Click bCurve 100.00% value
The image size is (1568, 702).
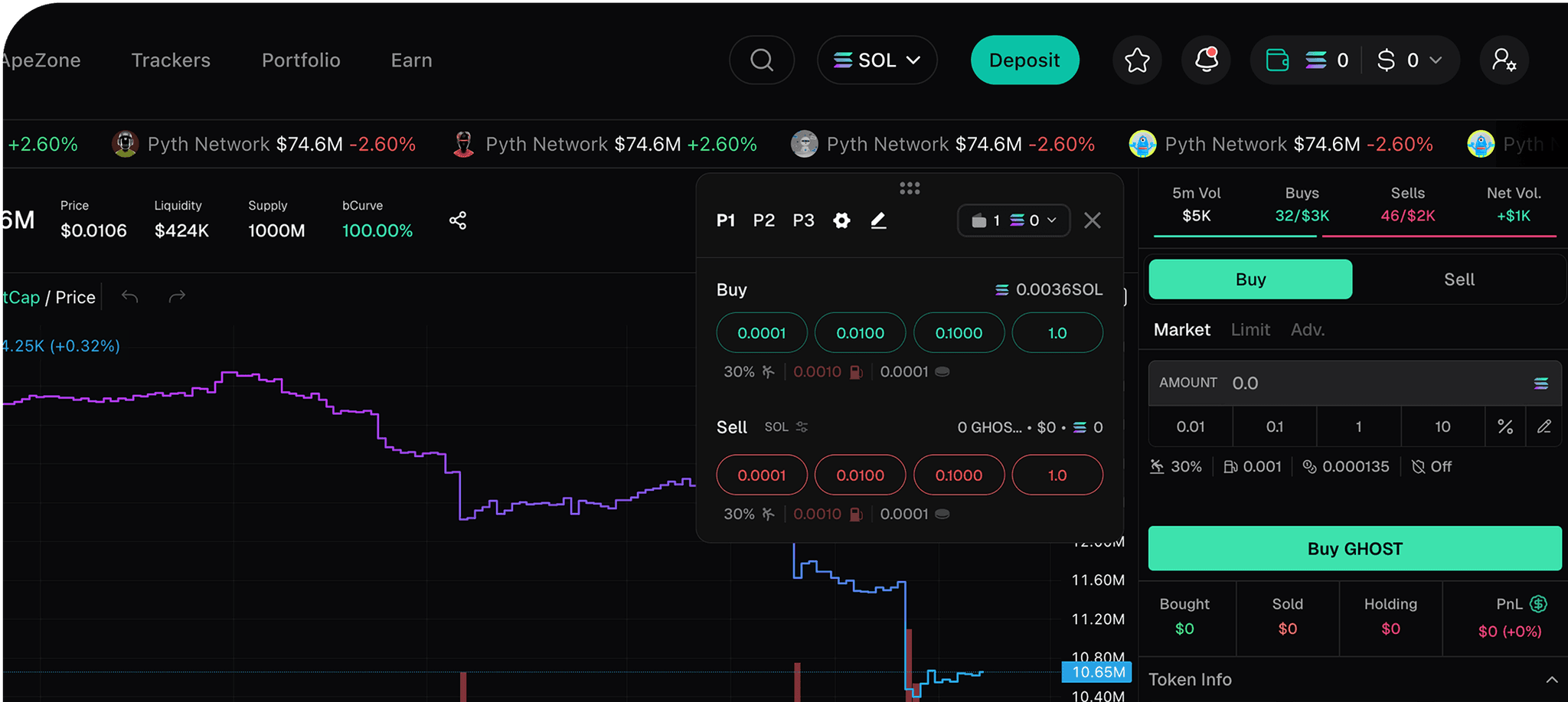point(377,230)
